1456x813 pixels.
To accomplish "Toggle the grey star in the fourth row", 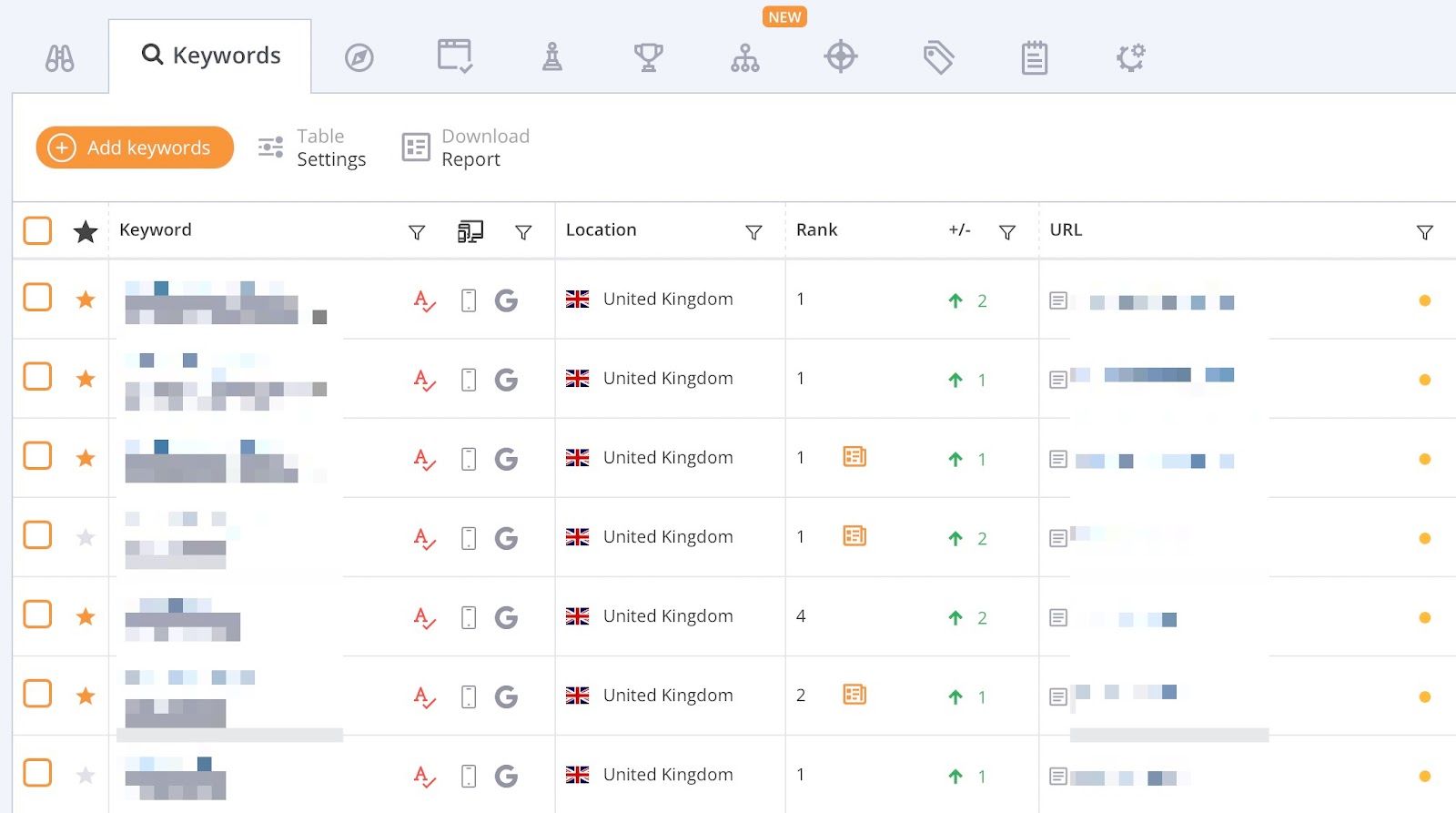I will tap(86, 537).
